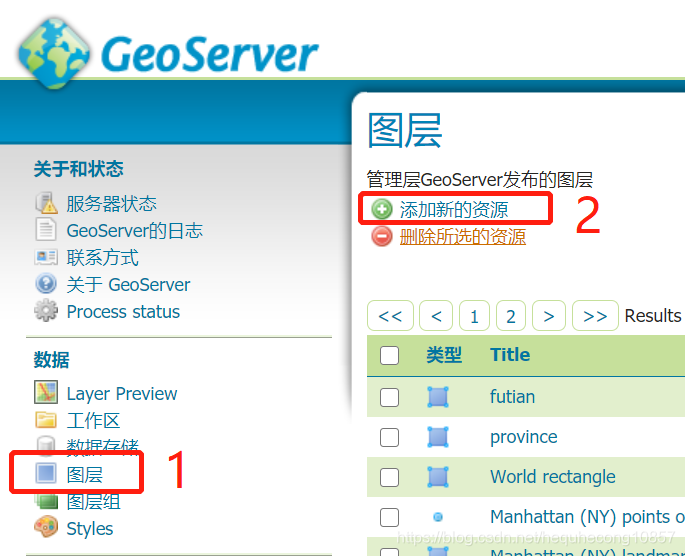
Task: Go to page 1 of results
Action: (x=474, y=315)
